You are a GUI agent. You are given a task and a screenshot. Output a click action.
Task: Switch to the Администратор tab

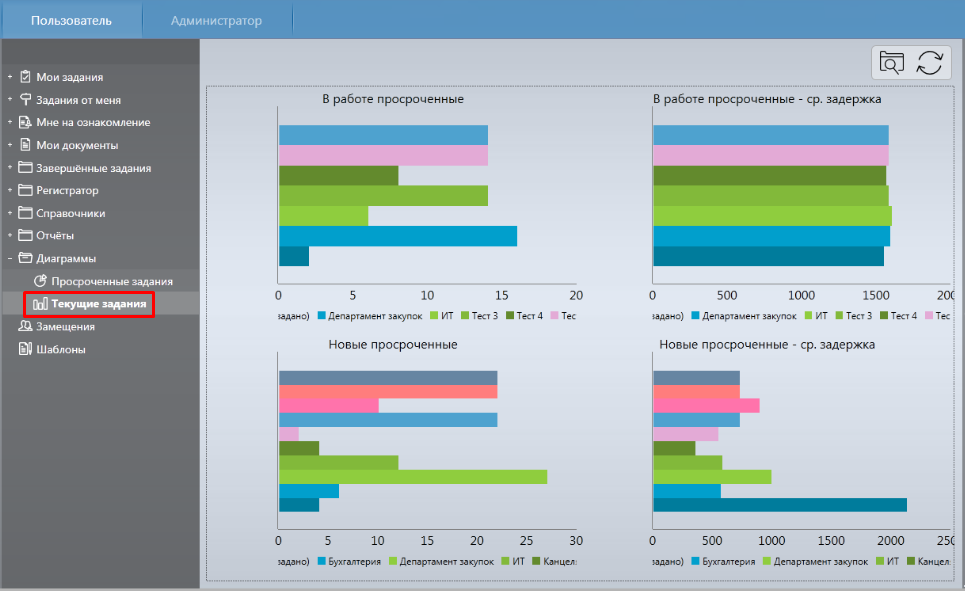tap(216, 20)
